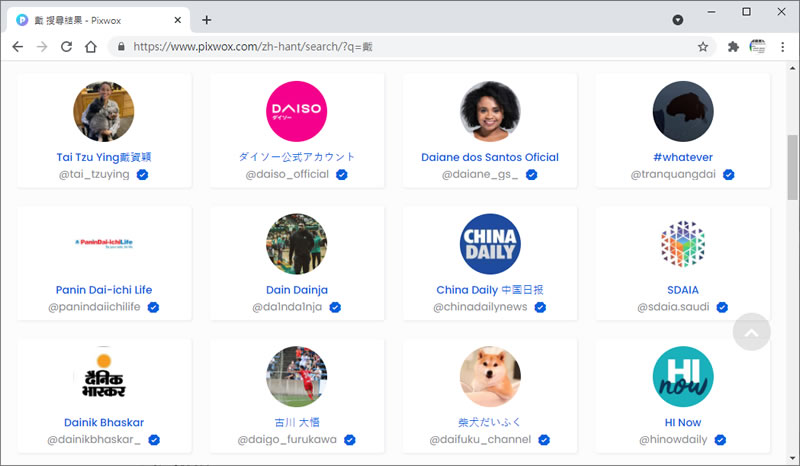Click verified badge next to @daiso_official

(341, 175)
